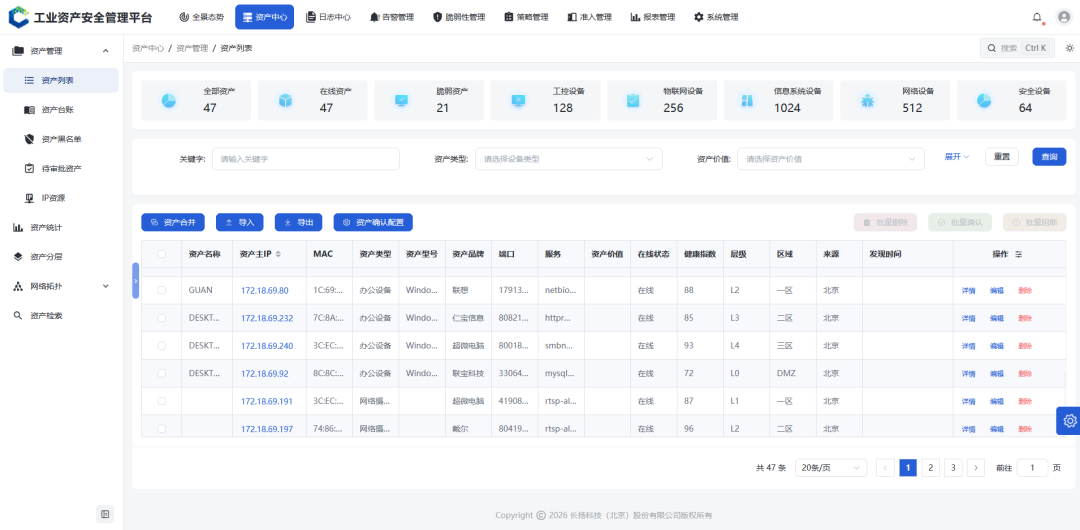Image resolution: width=1080 pixels, height=530 pixels.
Task: Open 资产台账 in sidebar
Action: (x=61, y=110)
